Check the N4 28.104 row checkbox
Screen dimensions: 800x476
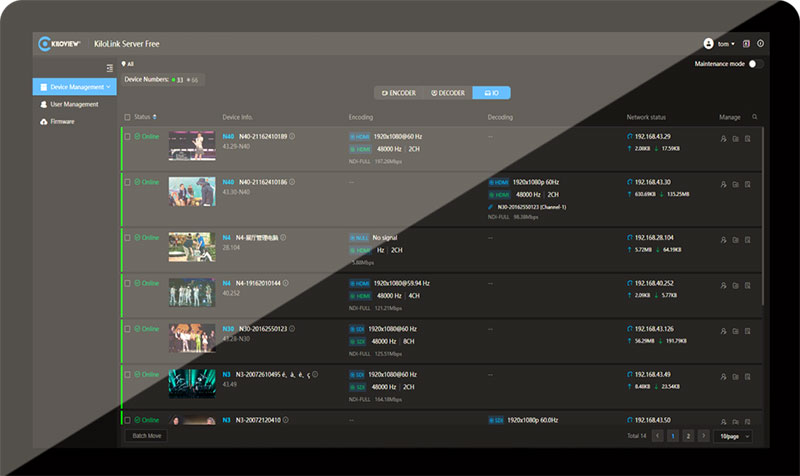click(x=128, y=238)
